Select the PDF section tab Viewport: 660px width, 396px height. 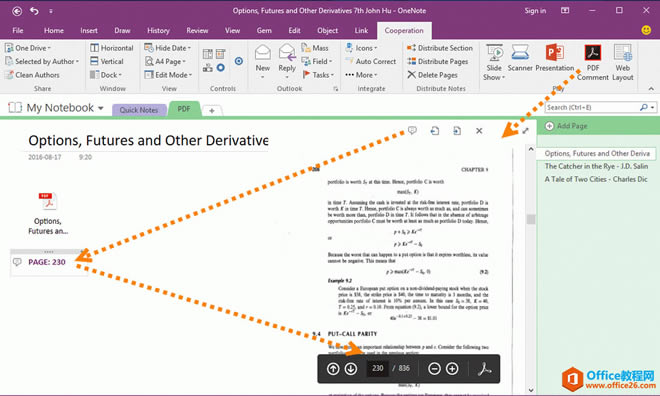tap(184, 109)
